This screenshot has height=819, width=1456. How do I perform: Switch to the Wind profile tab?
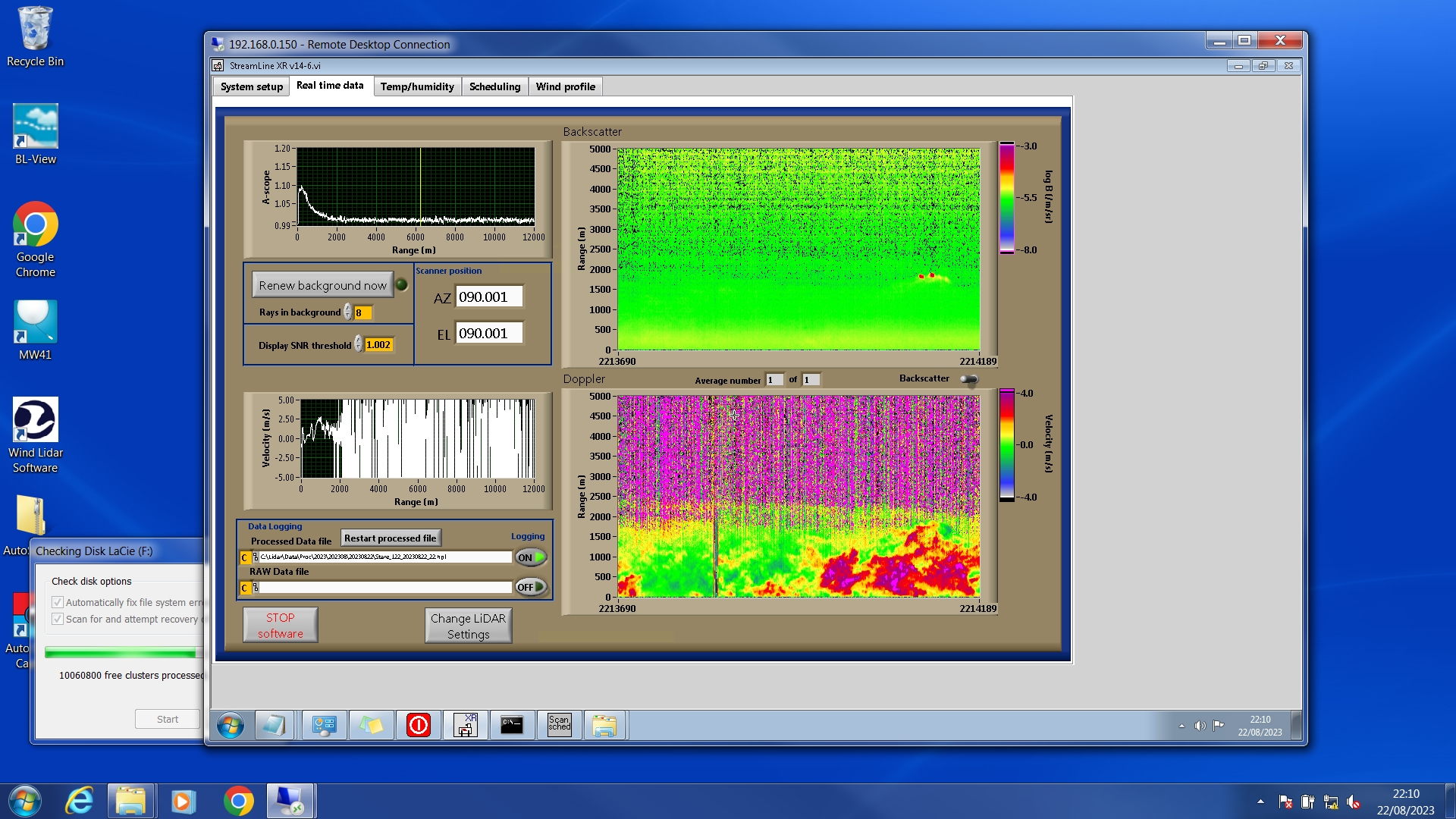565,86
